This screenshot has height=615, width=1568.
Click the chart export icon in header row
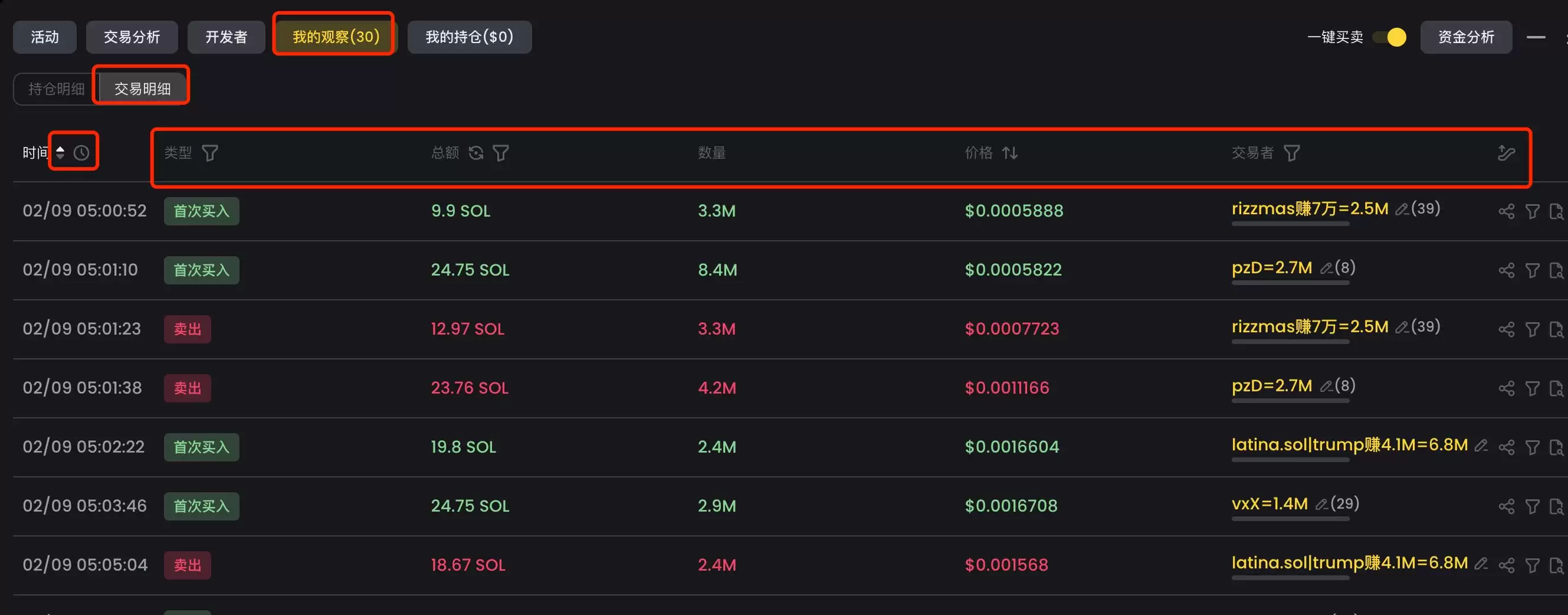(x=1506, y=153)
